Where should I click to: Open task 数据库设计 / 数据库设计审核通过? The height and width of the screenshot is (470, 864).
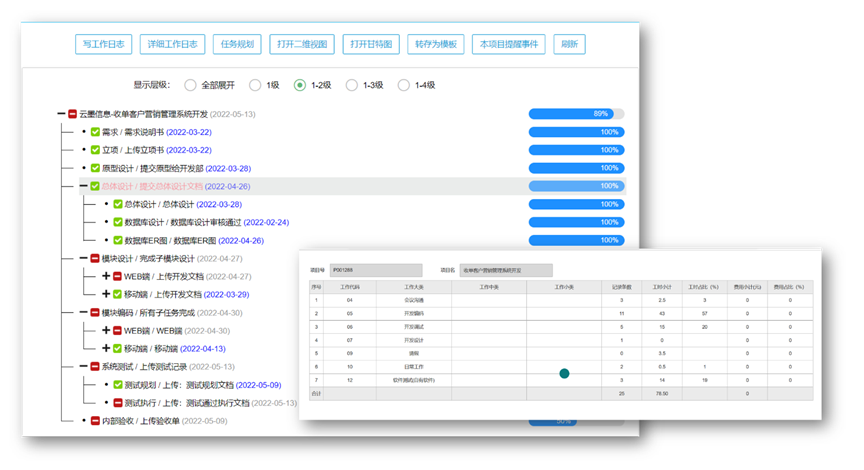(x=207, y=222)
